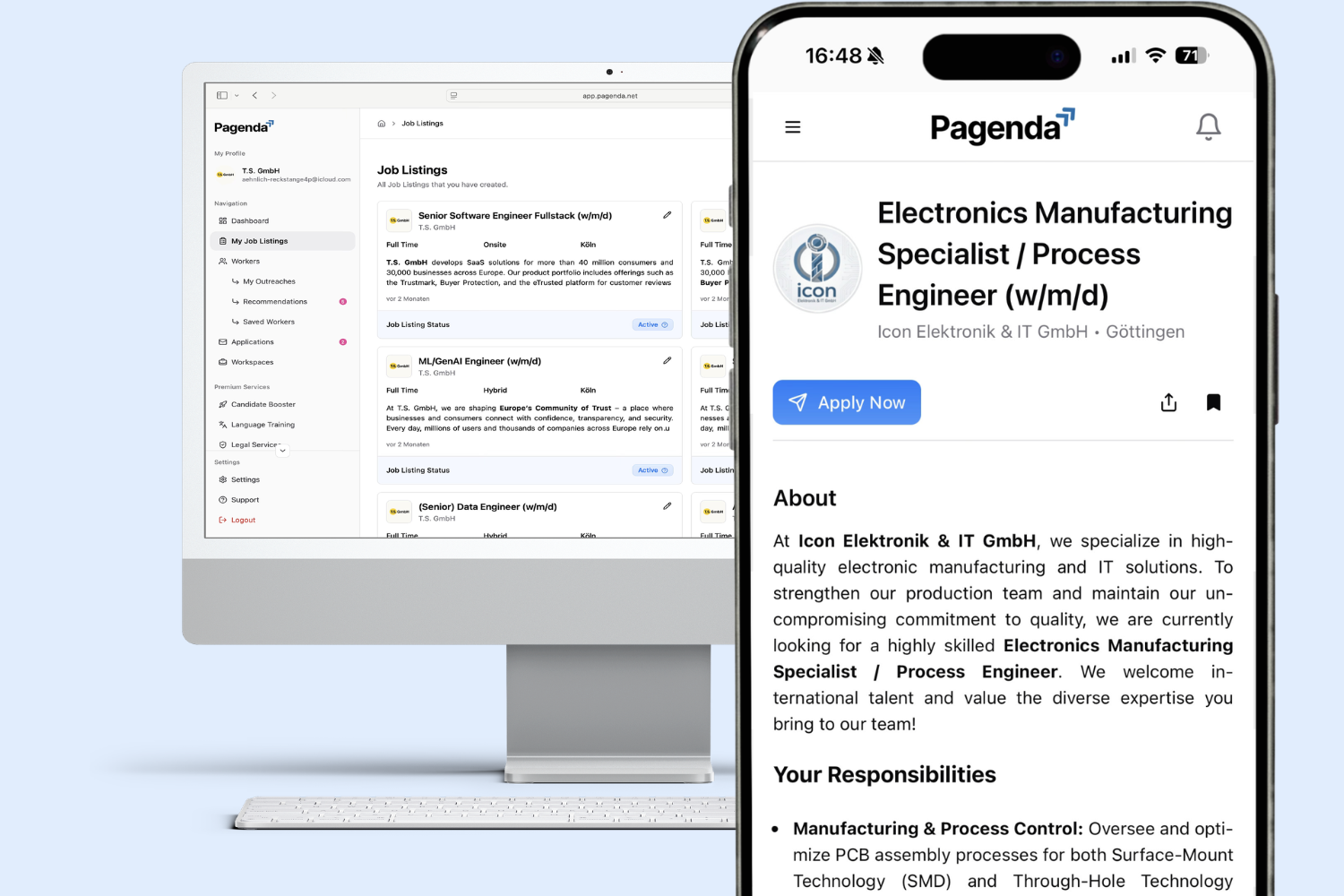Click the back navigation arrow in the browser
This screenshot has width=1344, height=896.
coord(254,94)
